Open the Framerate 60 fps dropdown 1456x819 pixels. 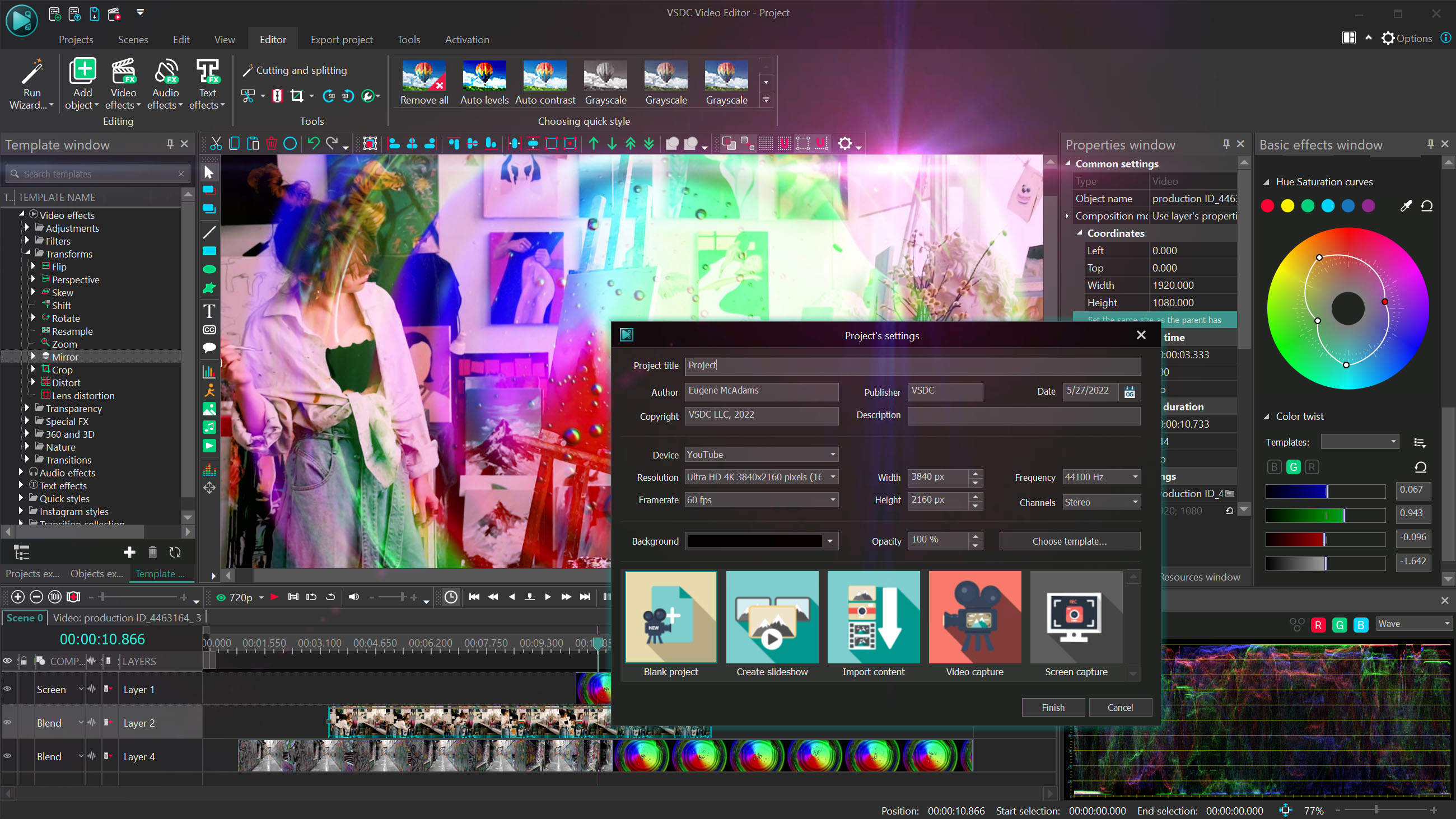(x=761, y=500)
